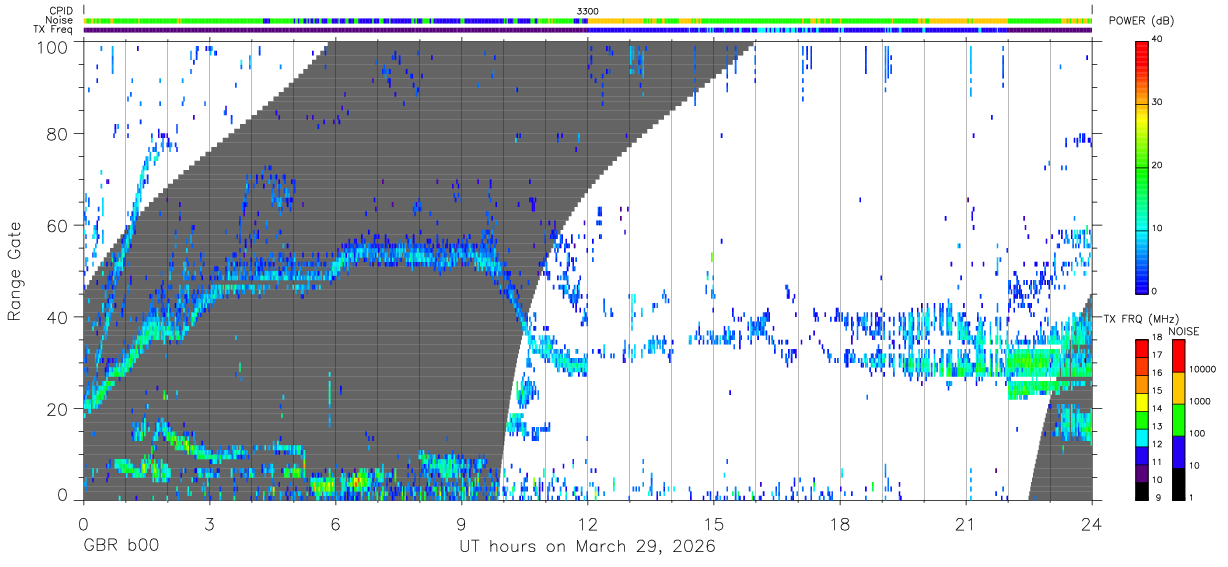This screenshot has height=567, width=1228.
Task: Click UT hours axis tick 6
Action: pos(335,523)
